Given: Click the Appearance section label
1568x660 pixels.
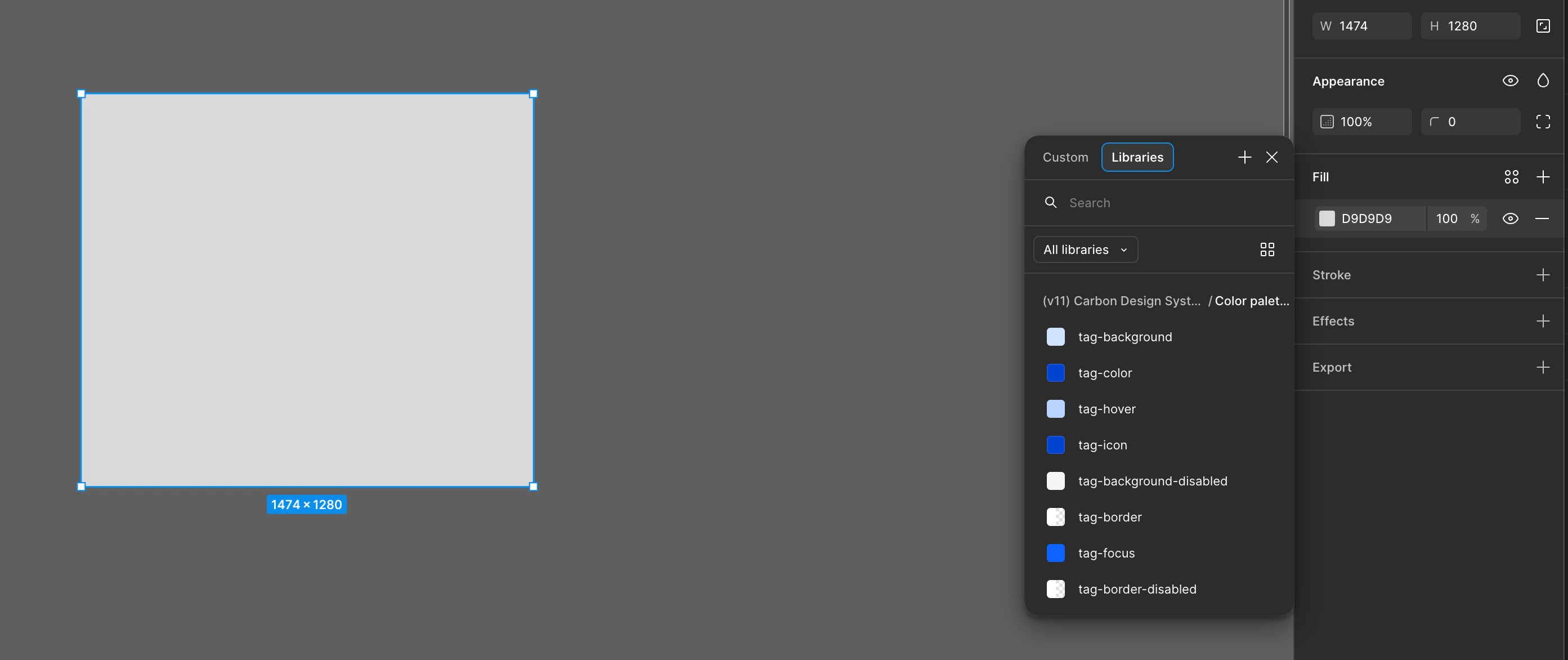Looking at the screenshot, I should pyautogui.click(x=1347, y=82).
